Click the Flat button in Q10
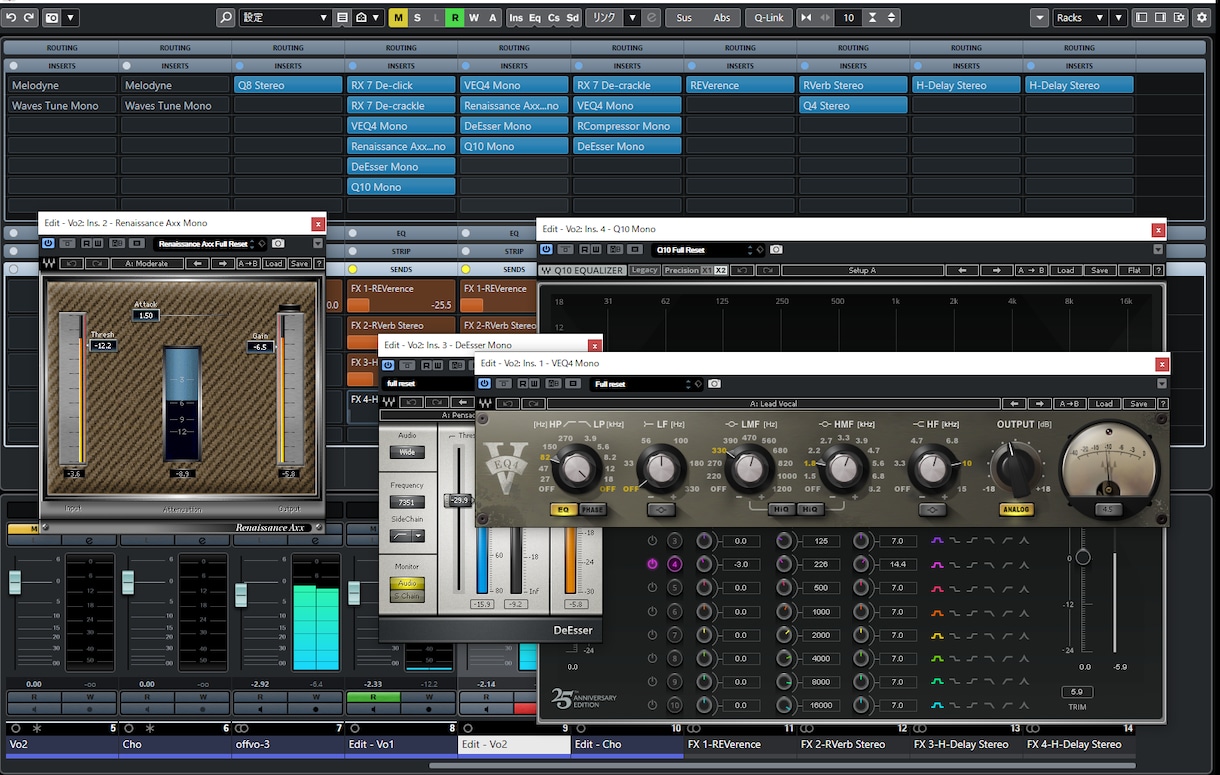1220x775 pixels. pos(1134,270)
